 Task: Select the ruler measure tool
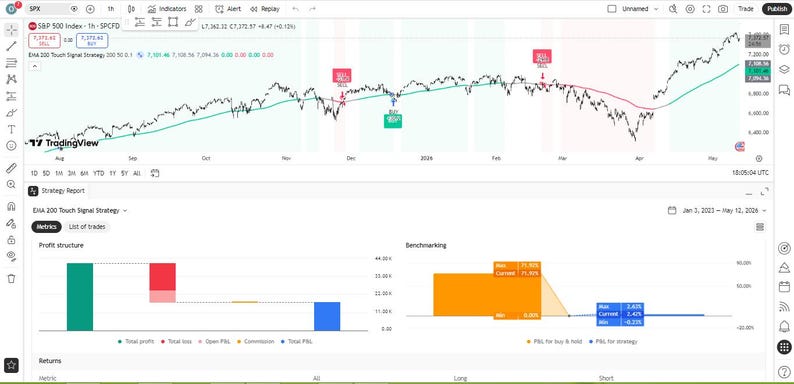pyautogui.click(x=11, y=168)
